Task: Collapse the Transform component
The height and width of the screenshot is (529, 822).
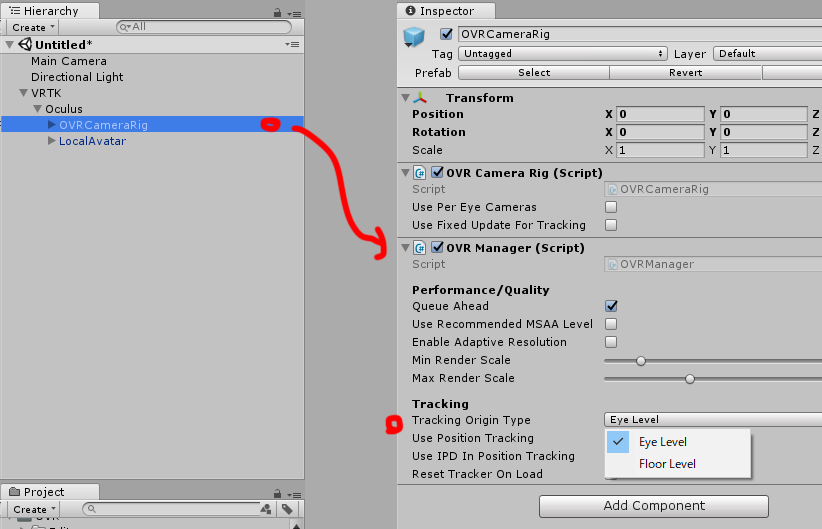Action: (x=405, y=98)
